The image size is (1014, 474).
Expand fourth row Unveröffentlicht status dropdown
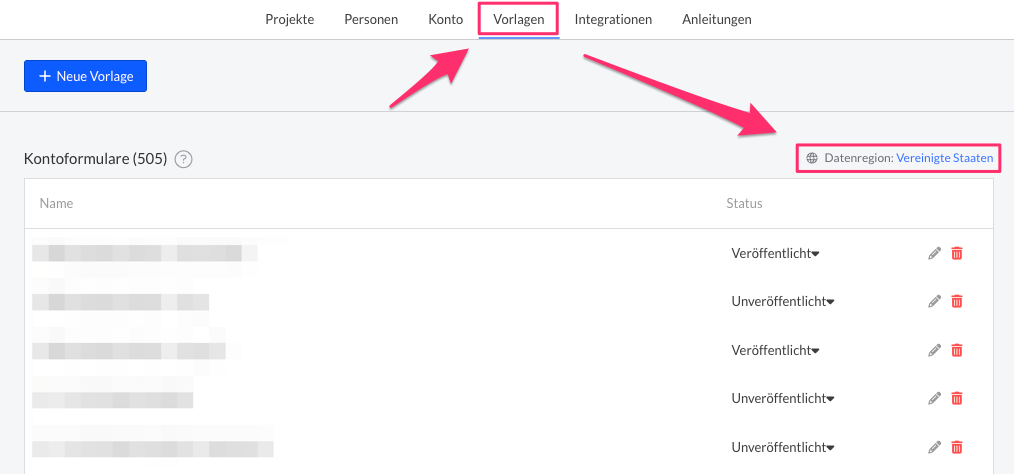point(783,398)
